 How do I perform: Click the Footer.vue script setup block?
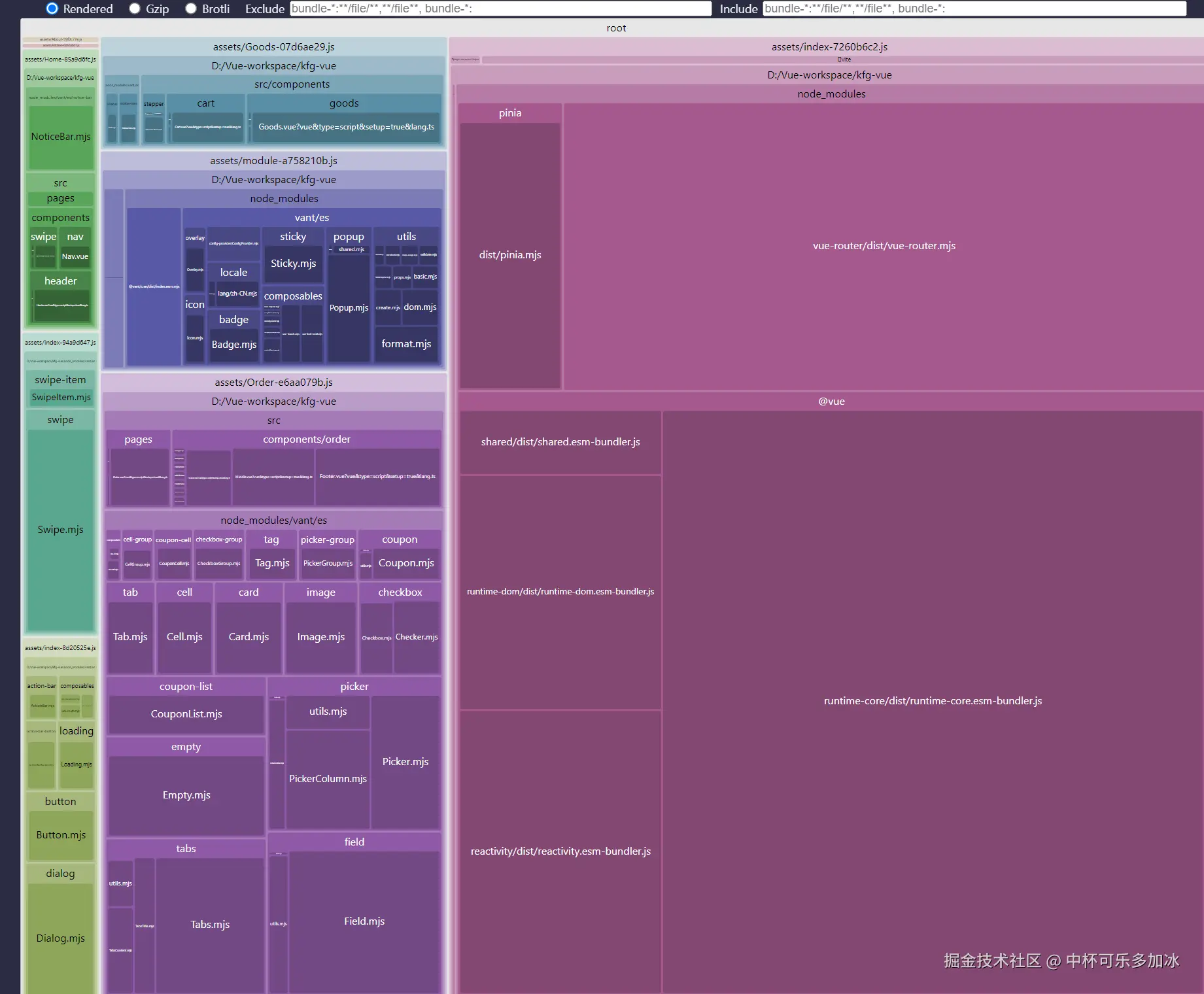pyautogui.click(x=377, y=477)
